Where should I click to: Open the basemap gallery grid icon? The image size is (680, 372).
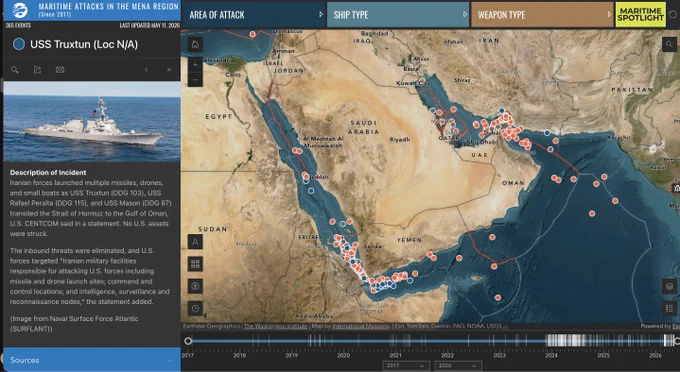(x=195, y=264)
